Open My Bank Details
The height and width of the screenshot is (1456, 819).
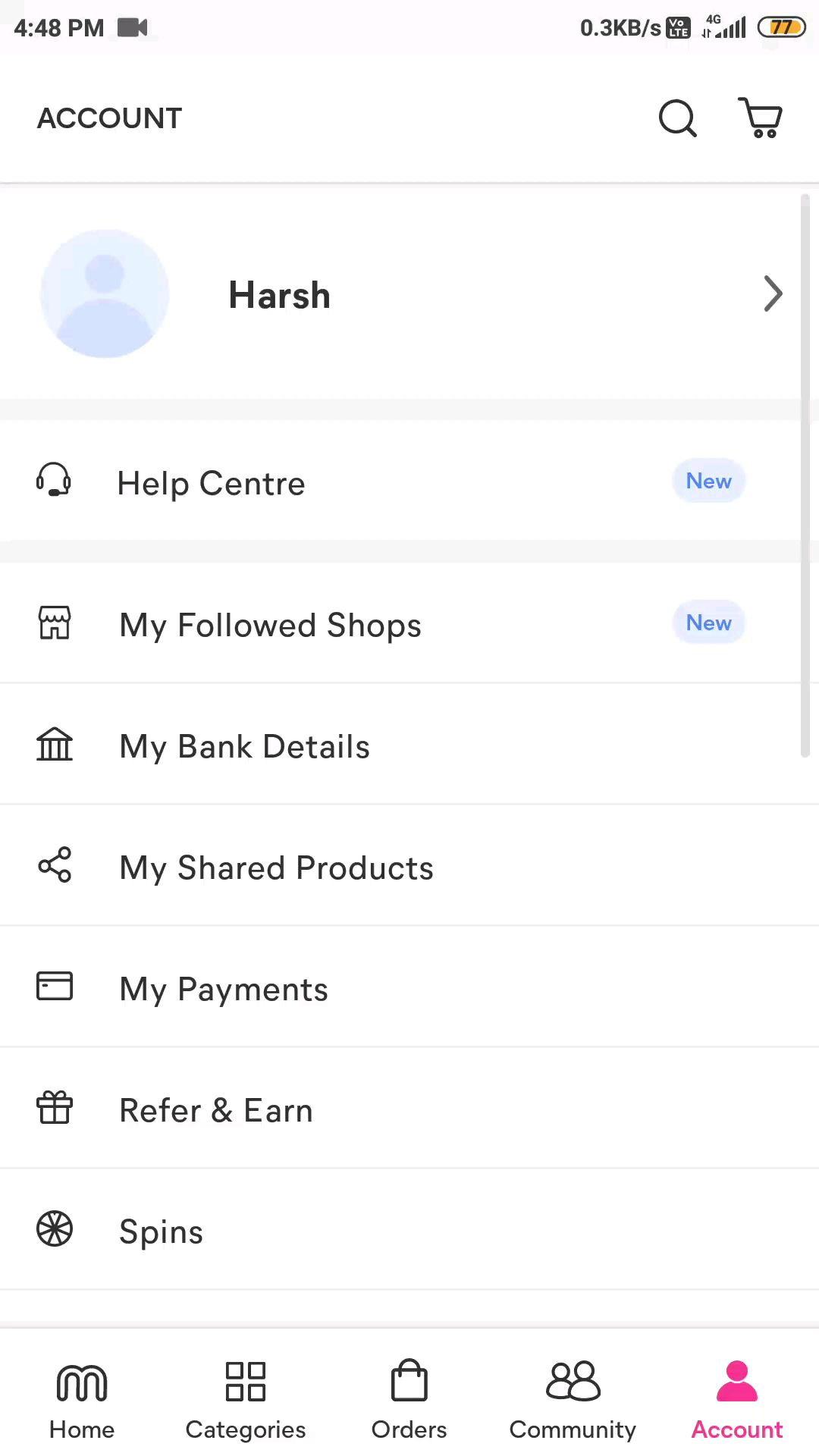coord(409,744)
